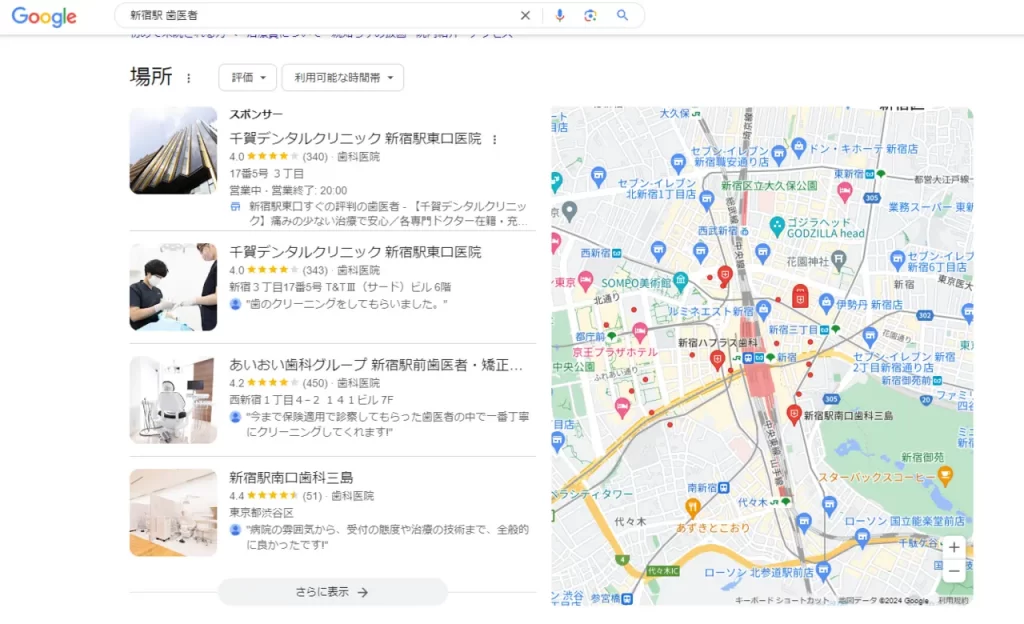
Task: Select the ローソン 国立能楽堂前店 pin
Action: point(862,538)
